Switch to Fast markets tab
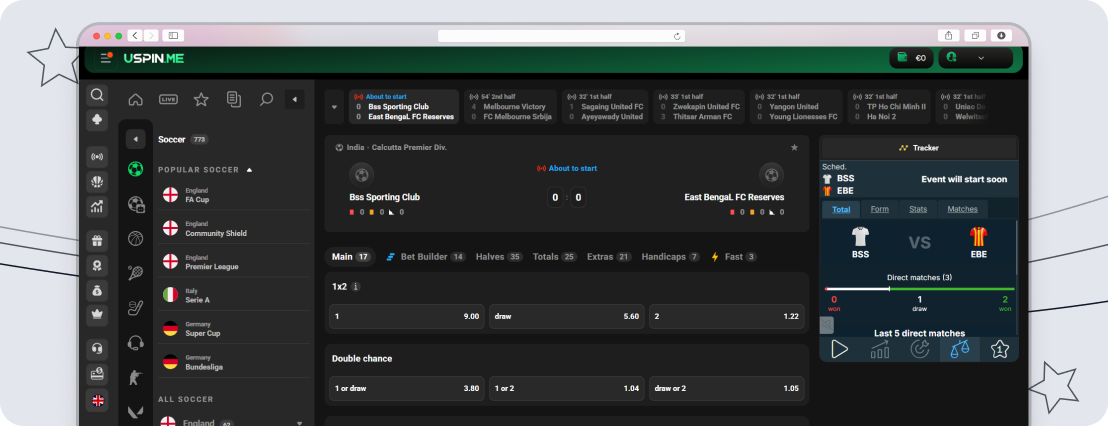The height and width of the screenshot is (426, 1108). (x=734, y=257)
